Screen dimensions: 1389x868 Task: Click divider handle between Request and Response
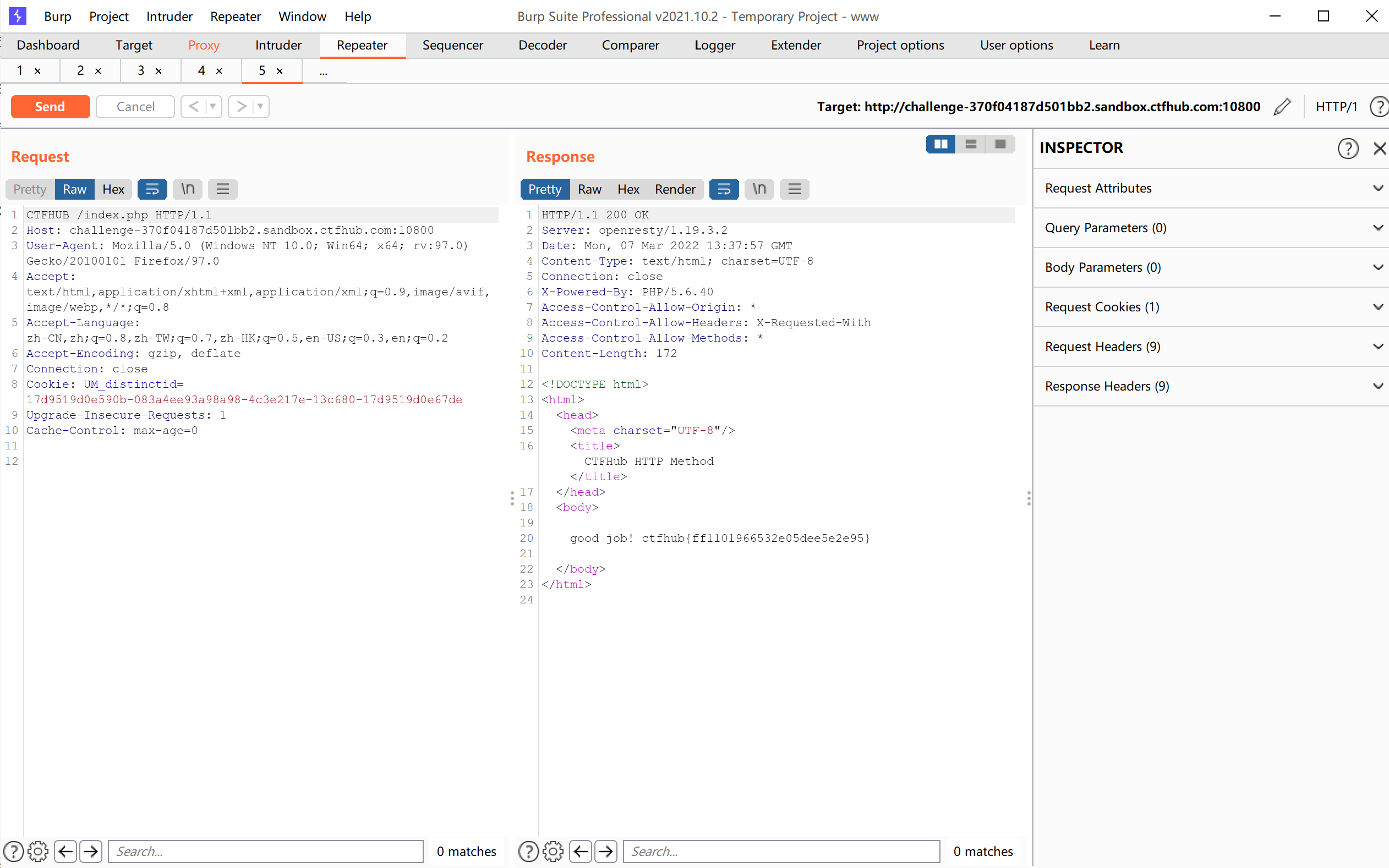point(512,498)
